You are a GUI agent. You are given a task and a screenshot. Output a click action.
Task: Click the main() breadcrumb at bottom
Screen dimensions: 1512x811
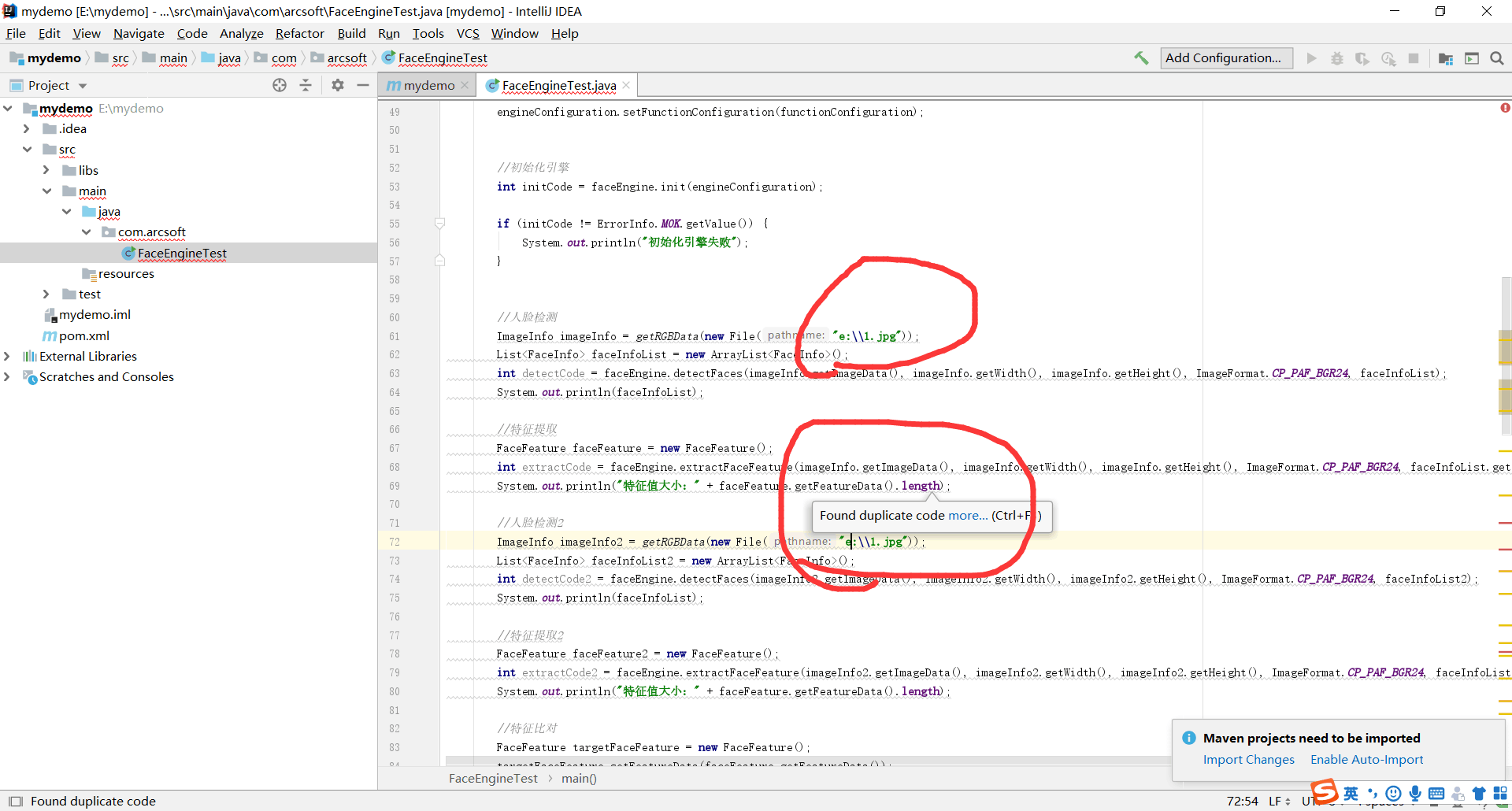click(x=579, y=778)
